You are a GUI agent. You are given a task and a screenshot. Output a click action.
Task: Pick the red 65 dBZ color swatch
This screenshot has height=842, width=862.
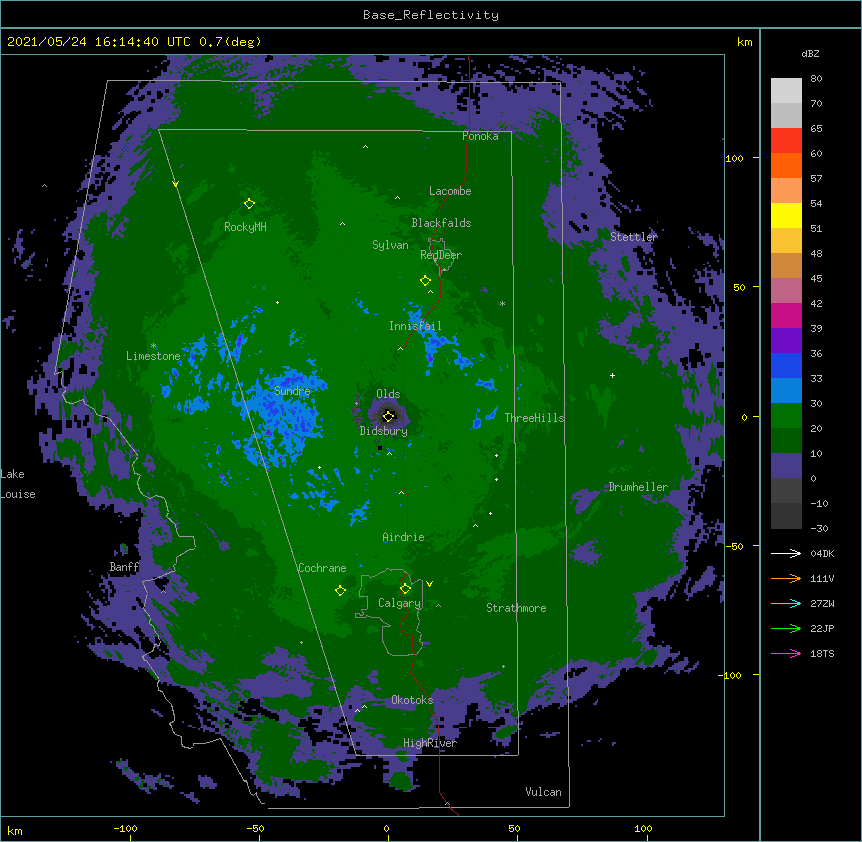point(786,141)
